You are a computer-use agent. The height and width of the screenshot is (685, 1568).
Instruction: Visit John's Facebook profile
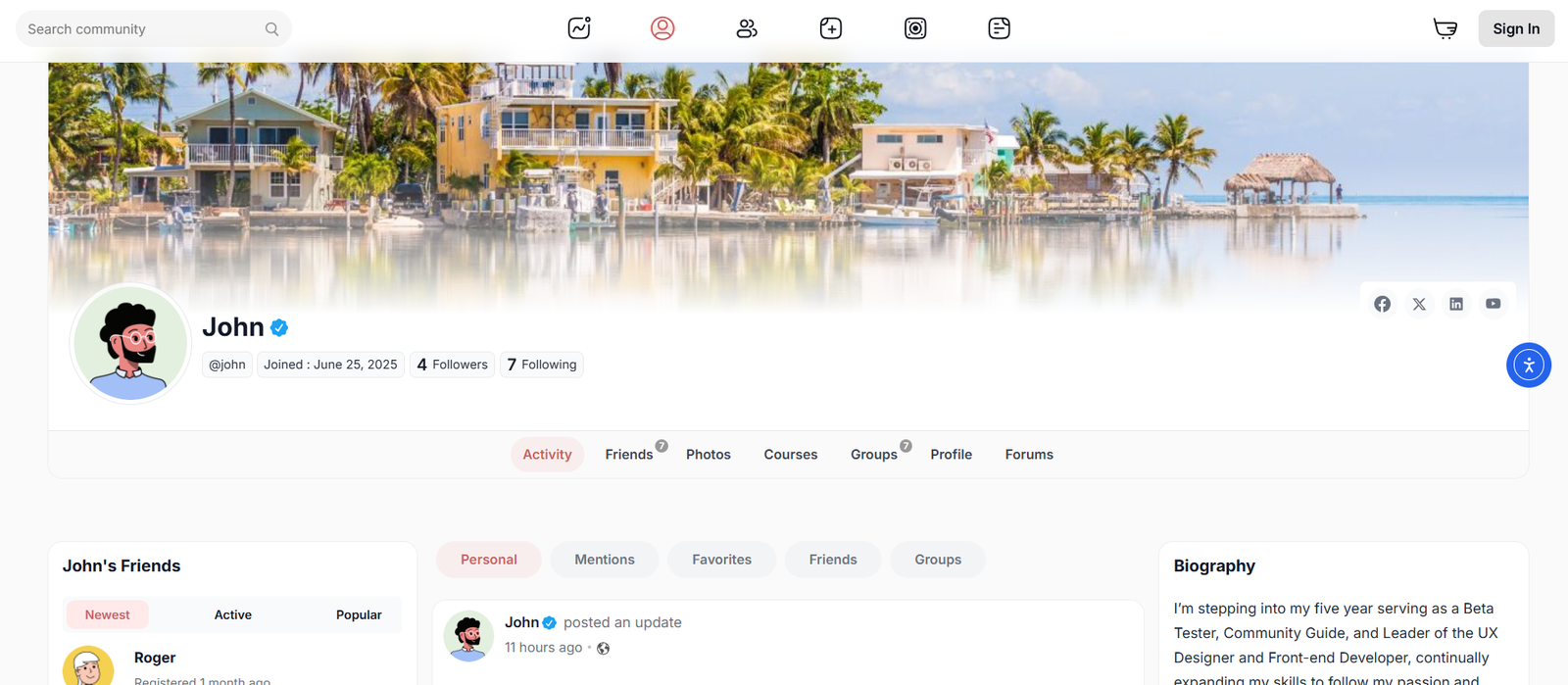[1382, 304]
